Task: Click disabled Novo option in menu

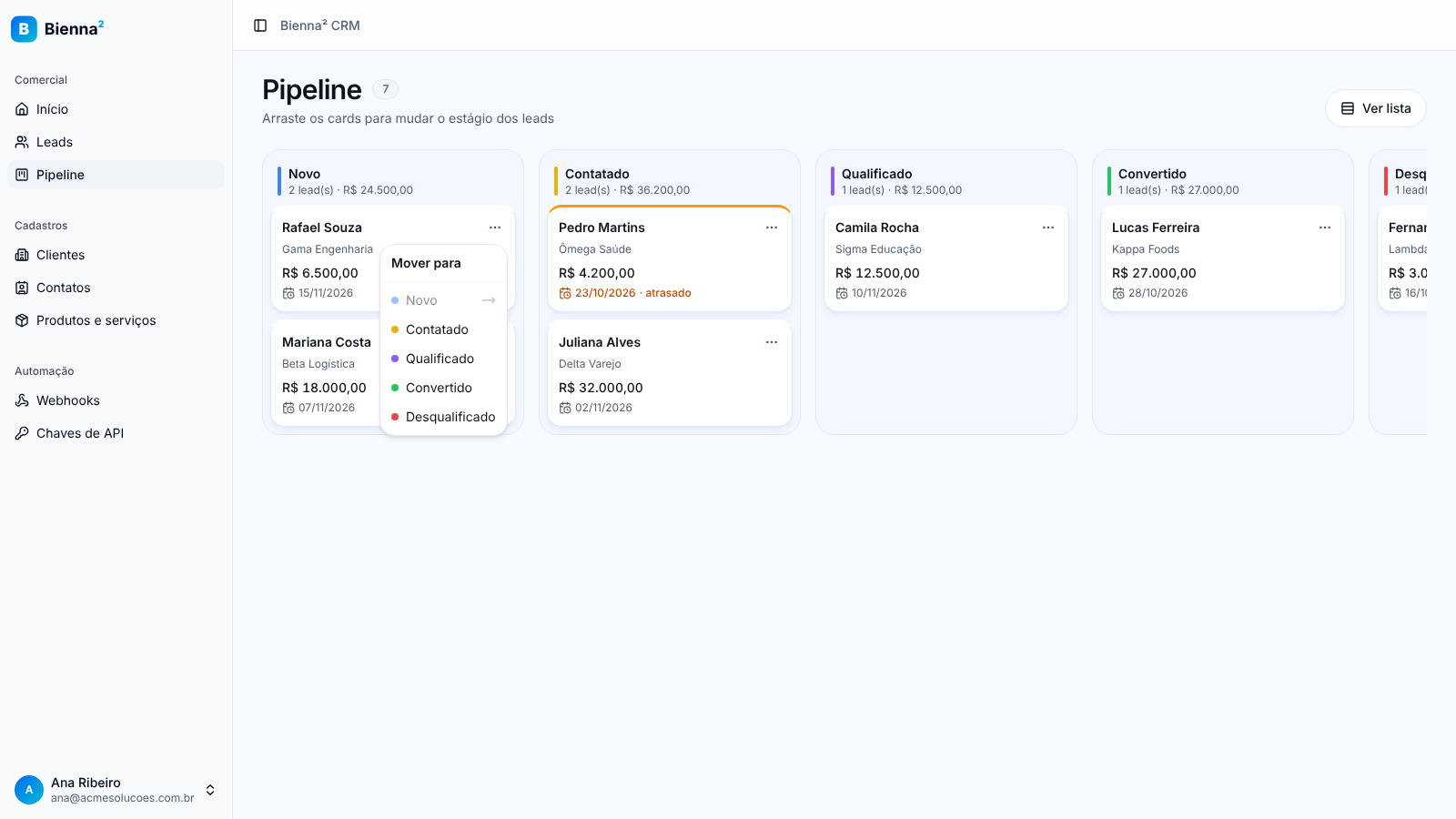Action: click(443, 300)
